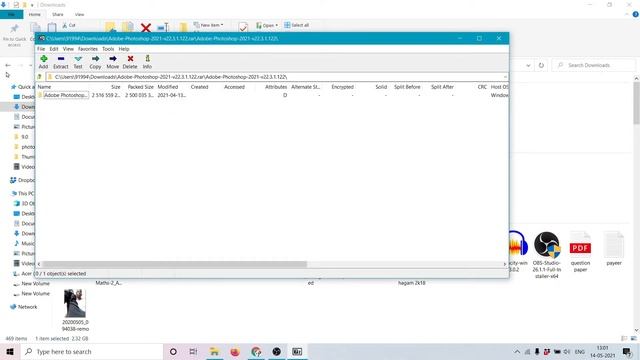Click Select all in Explorer ribbon

click(x=297, y=25)
